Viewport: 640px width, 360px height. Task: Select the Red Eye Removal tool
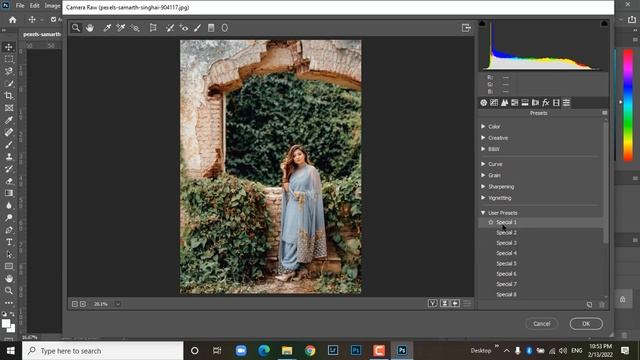(x=184, y=28)
